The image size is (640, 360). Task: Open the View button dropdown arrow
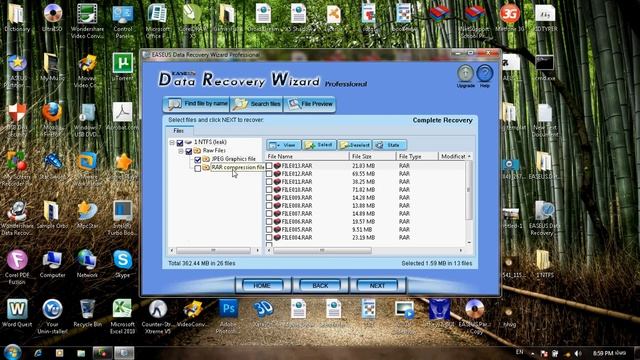click(278, 145)
